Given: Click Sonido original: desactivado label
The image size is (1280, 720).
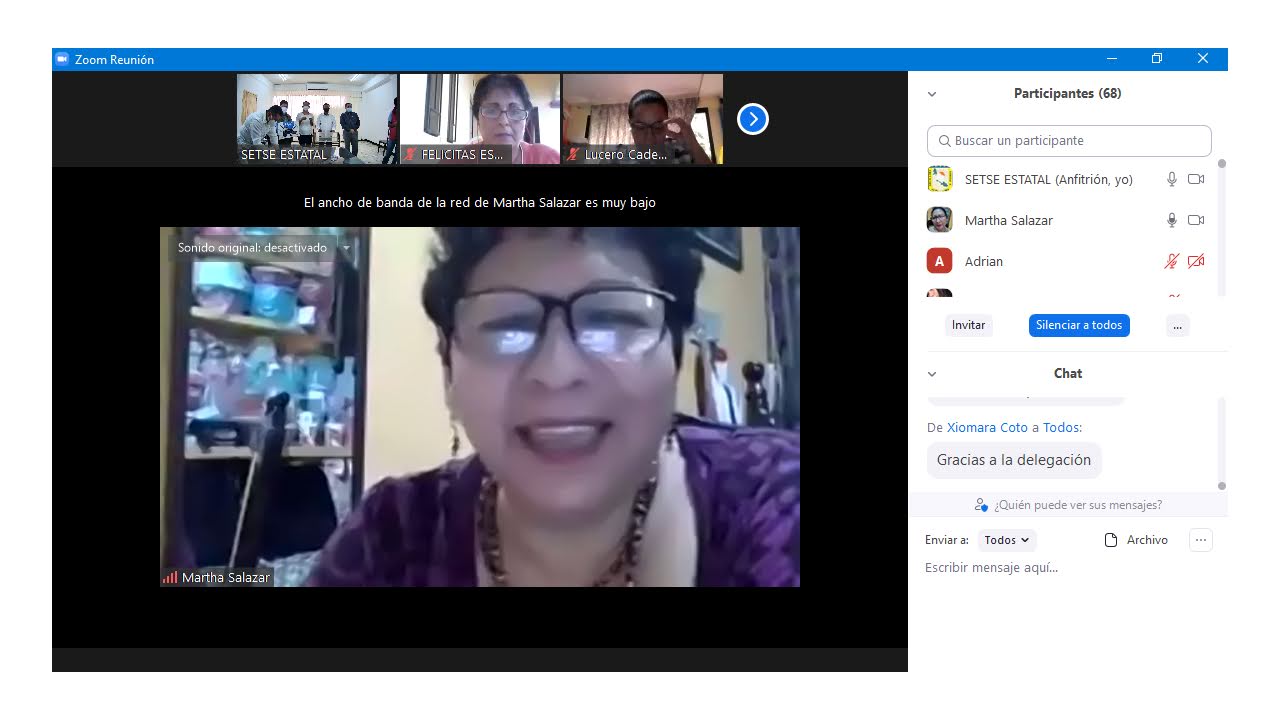Looking at the screenshot, I should point(252,248).
